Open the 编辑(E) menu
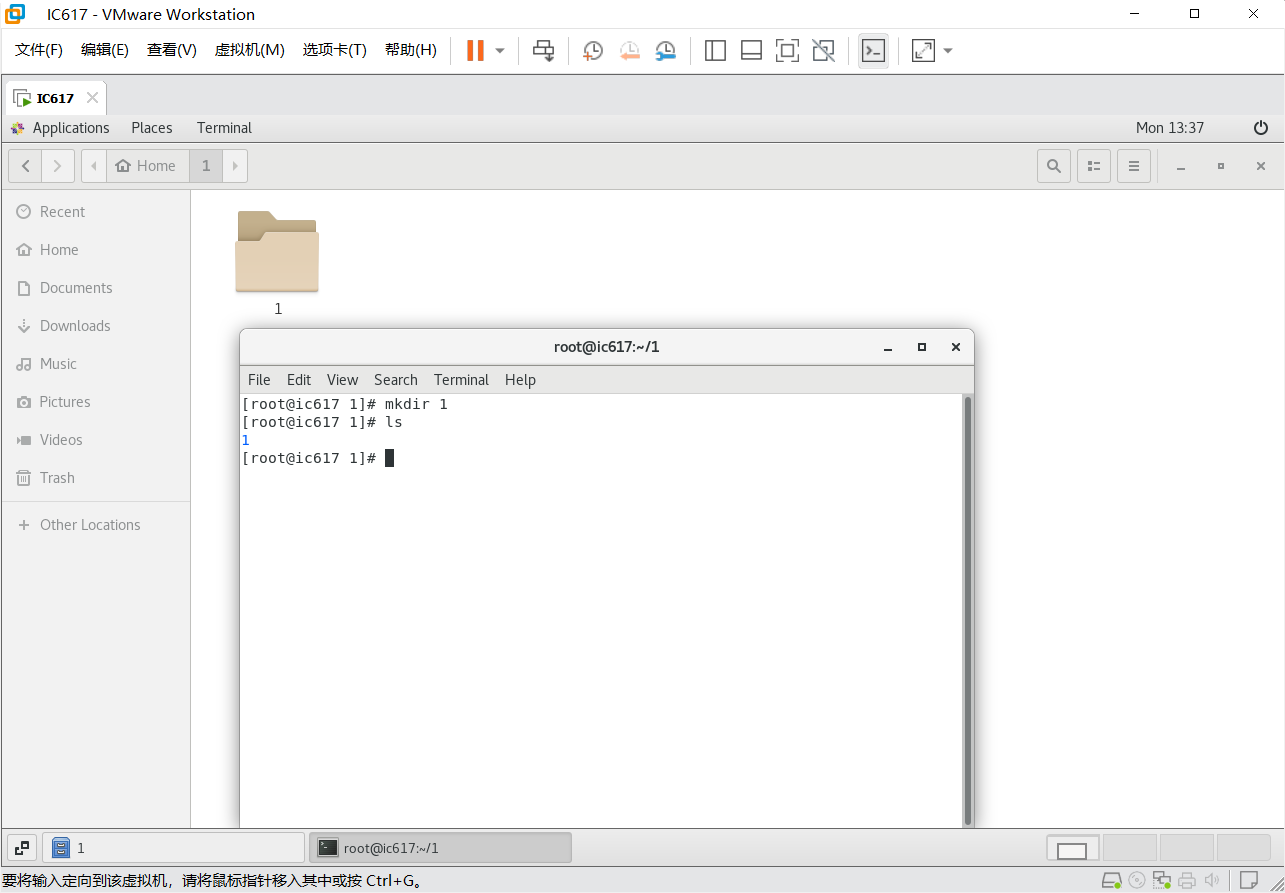1285x893 pixels. pos(105,50)
